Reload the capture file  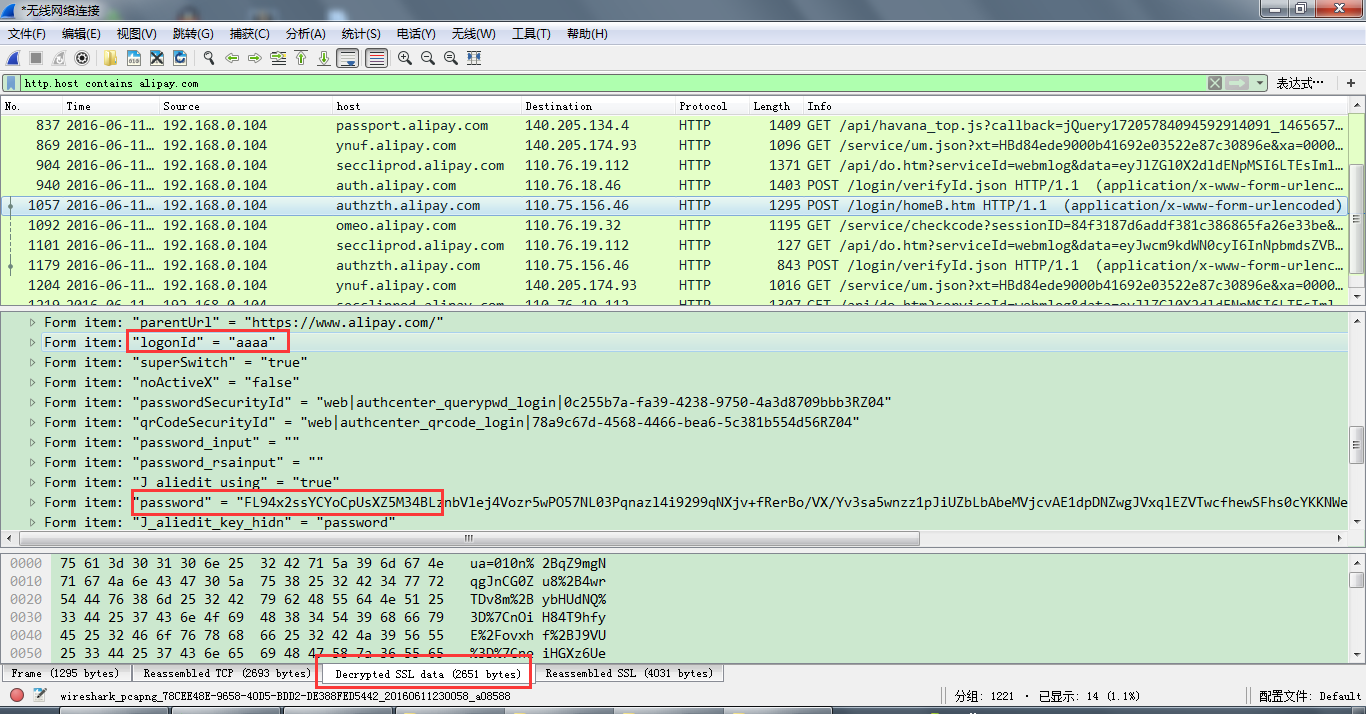(x=180, y=58)
